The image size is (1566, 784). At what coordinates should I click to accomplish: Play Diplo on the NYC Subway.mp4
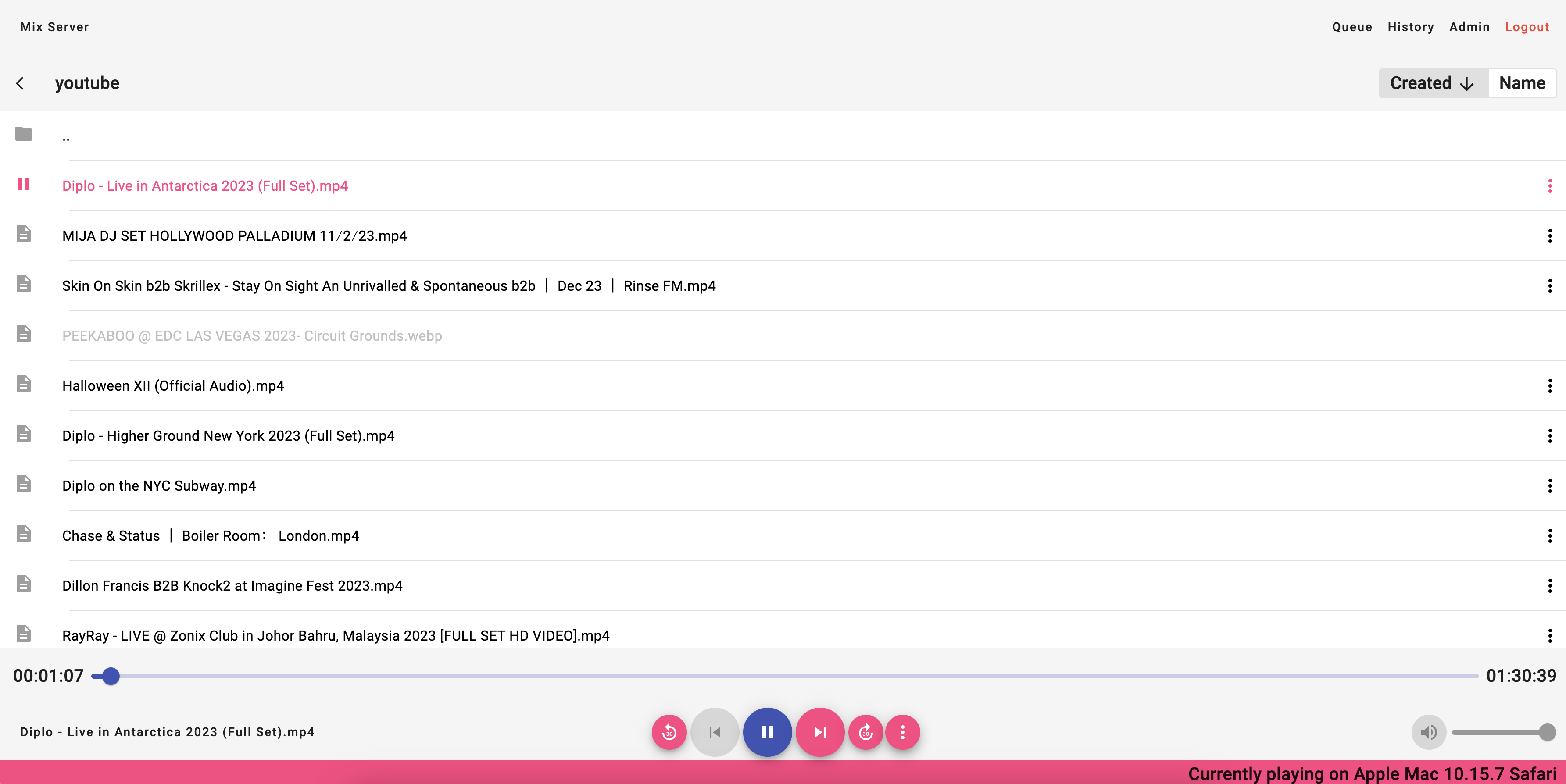click(x=159, y=485)
